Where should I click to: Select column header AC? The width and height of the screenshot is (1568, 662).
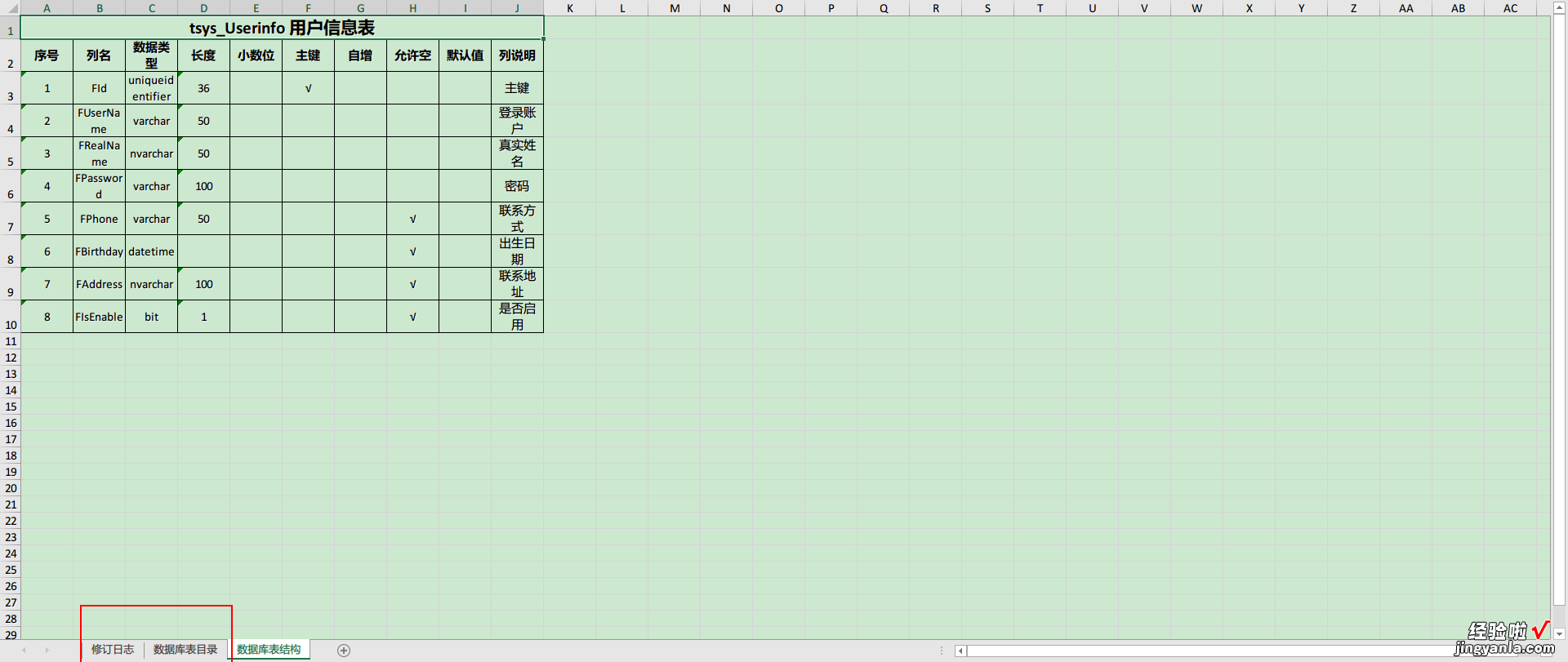coord(1510,8)
